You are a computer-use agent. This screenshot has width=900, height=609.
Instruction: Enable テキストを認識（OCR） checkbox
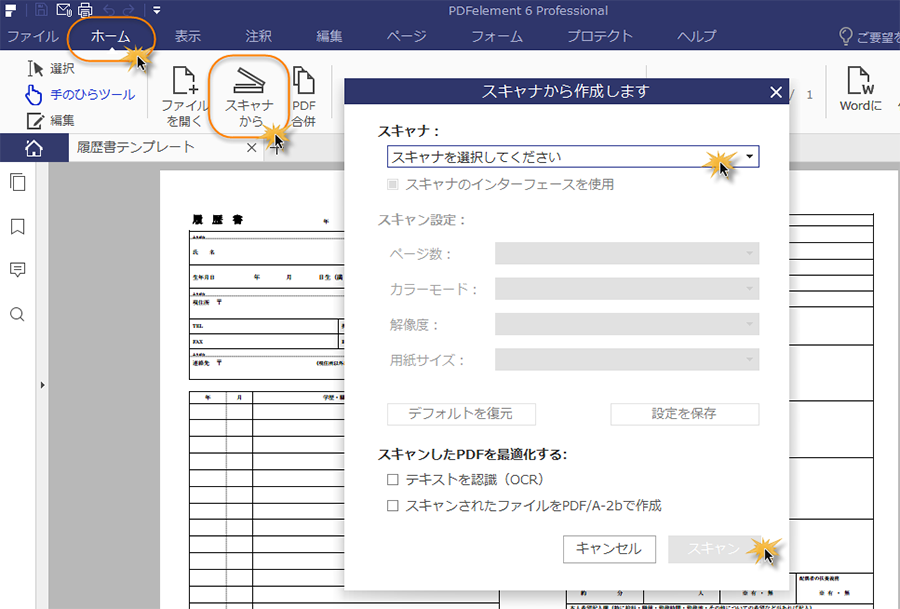(x=393, y=479)
